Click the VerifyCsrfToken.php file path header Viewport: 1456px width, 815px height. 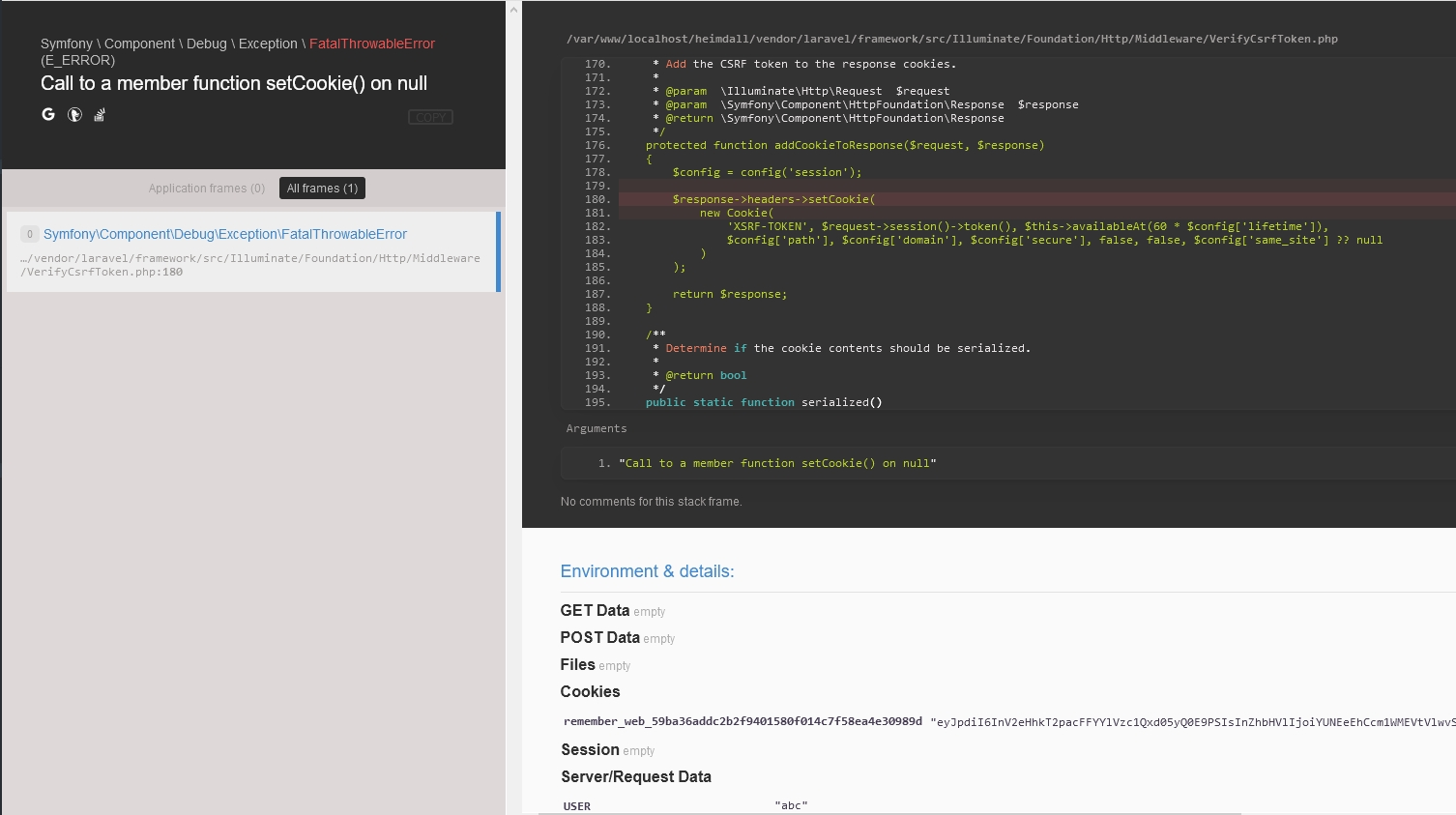(x=951, y=39)
